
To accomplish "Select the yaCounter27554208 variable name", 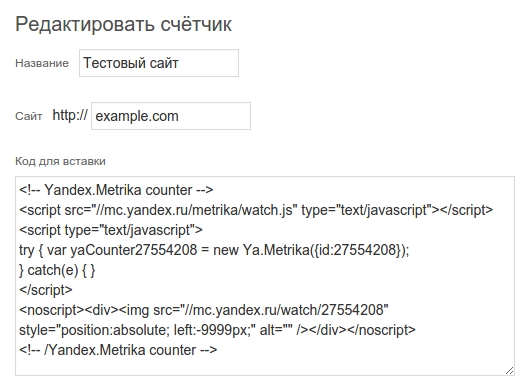I will 134,250.
